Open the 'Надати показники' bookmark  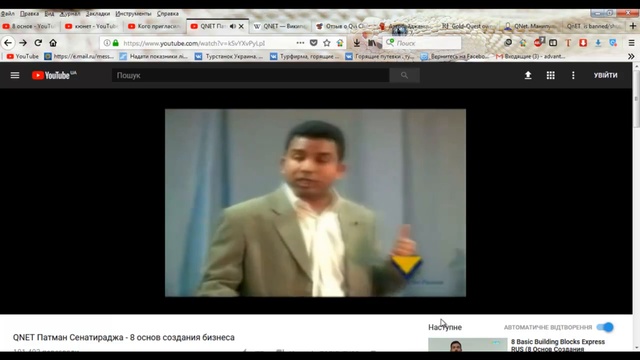[x=153, y=56]
